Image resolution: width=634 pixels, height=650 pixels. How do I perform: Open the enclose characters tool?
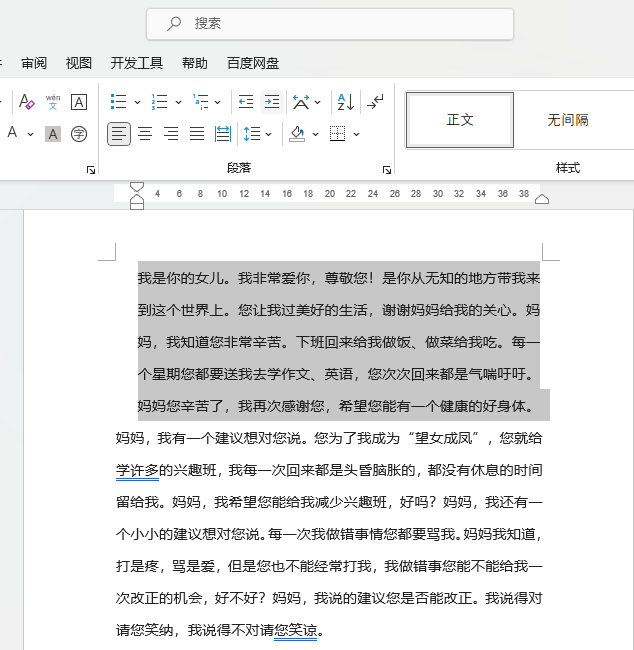tap(79, 134)
